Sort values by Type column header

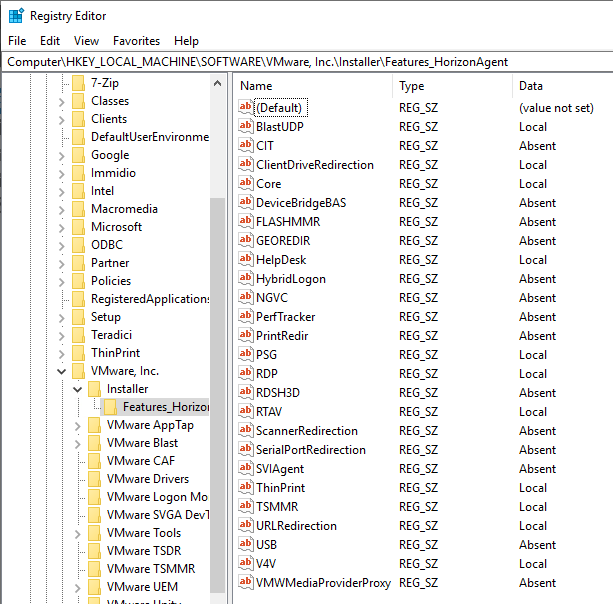tap(453, 86)
